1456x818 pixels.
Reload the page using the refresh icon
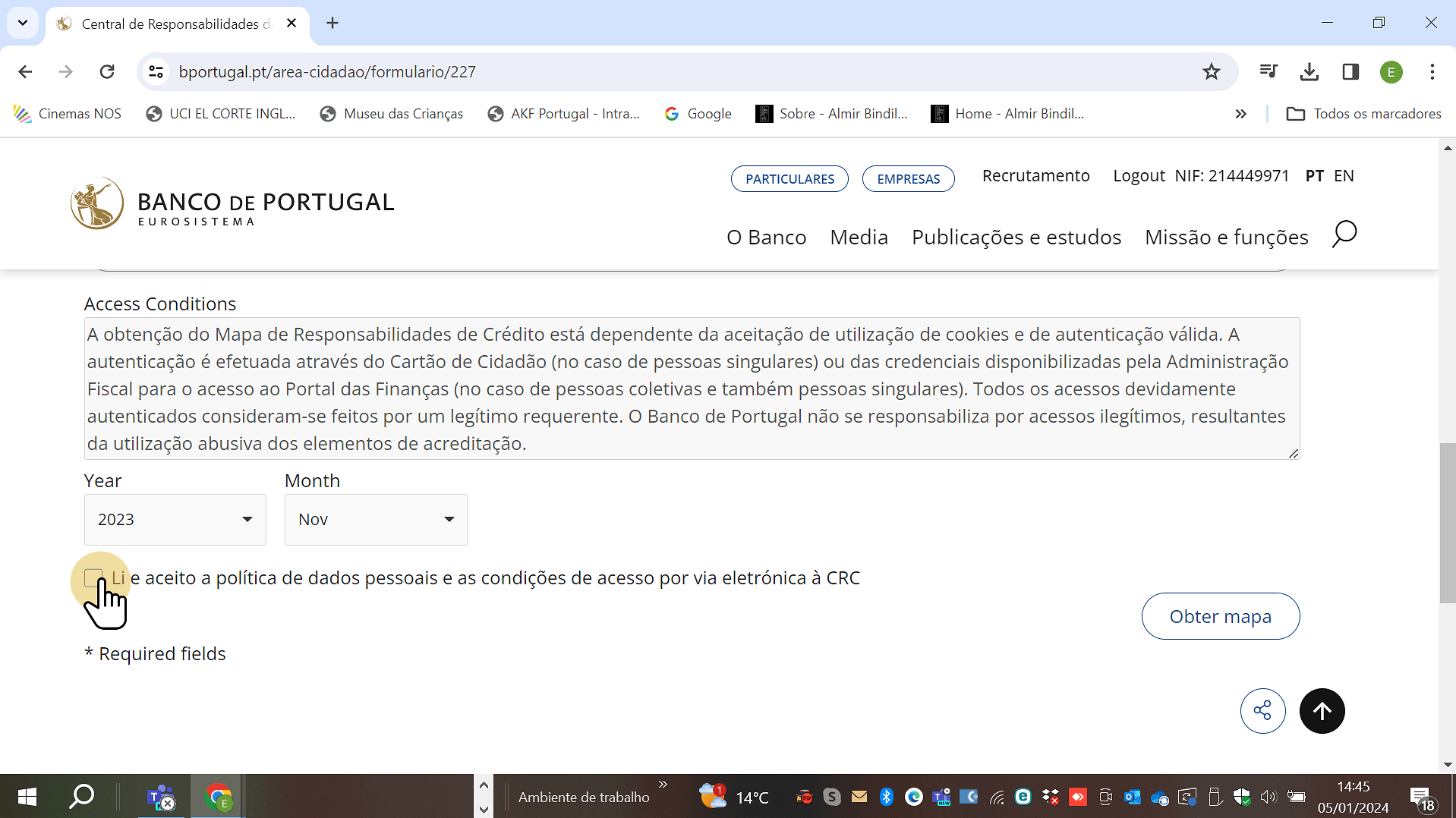(x=107, y=72)
